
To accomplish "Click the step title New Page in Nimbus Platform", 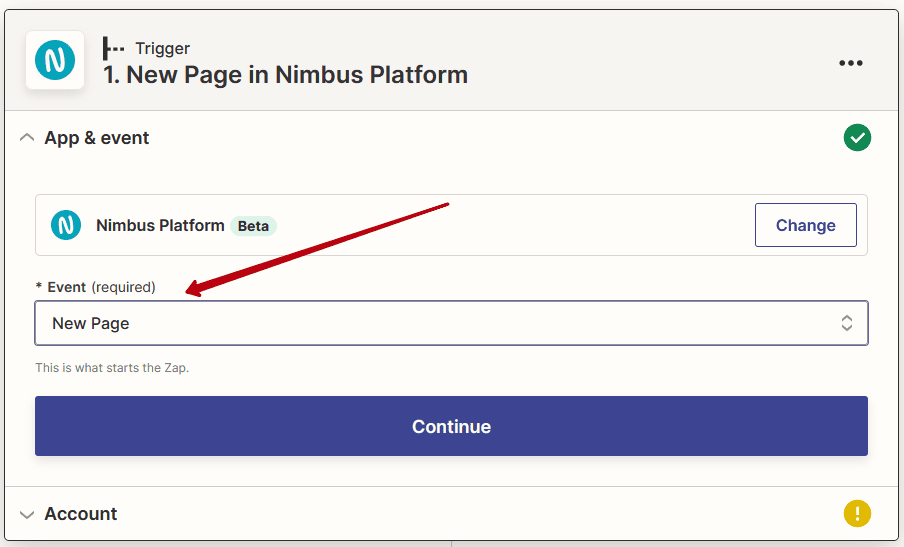I will point(285,75).
